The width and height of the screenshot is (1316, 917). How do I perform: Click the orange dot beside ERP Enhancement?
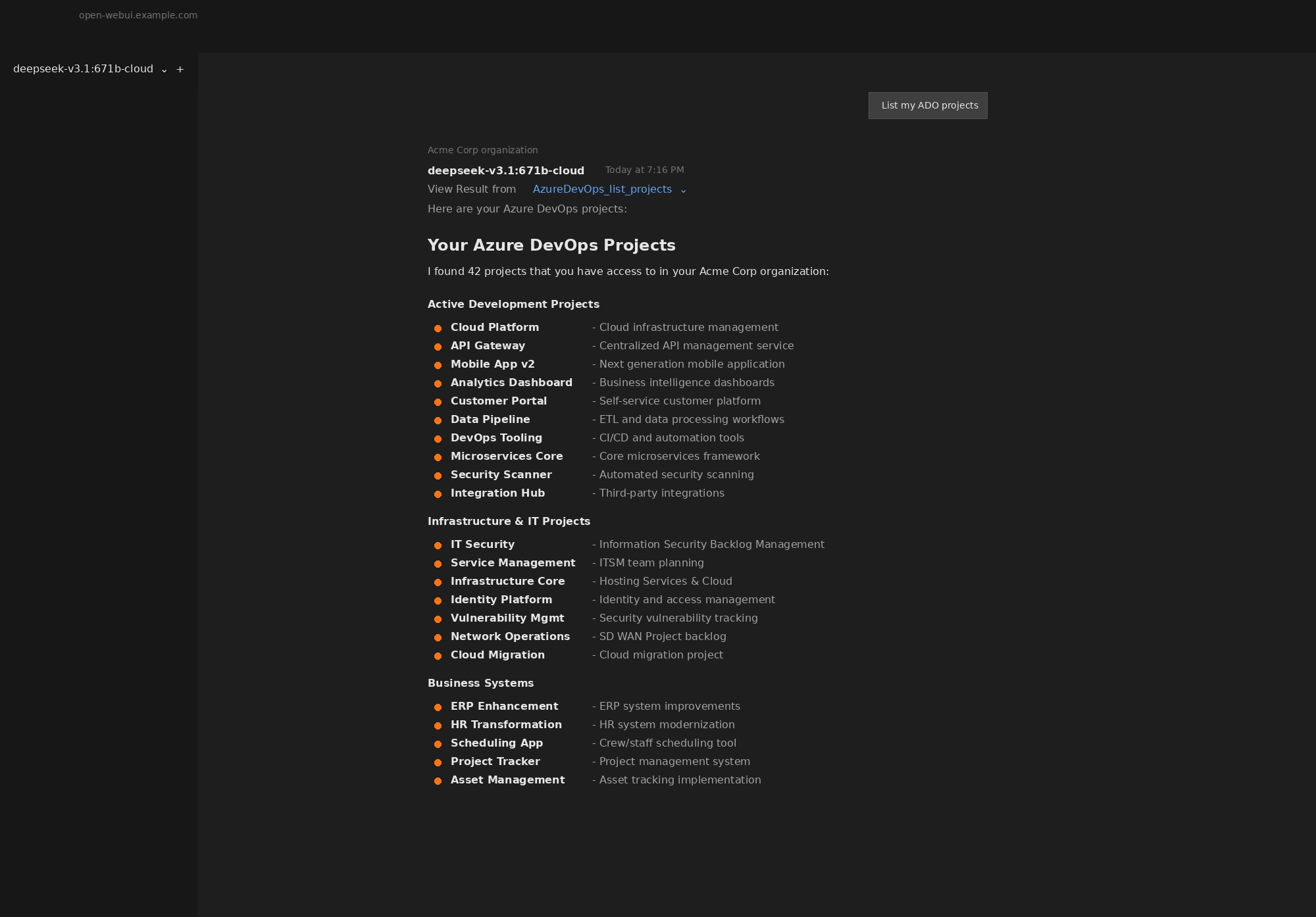[x=438, y=706]
